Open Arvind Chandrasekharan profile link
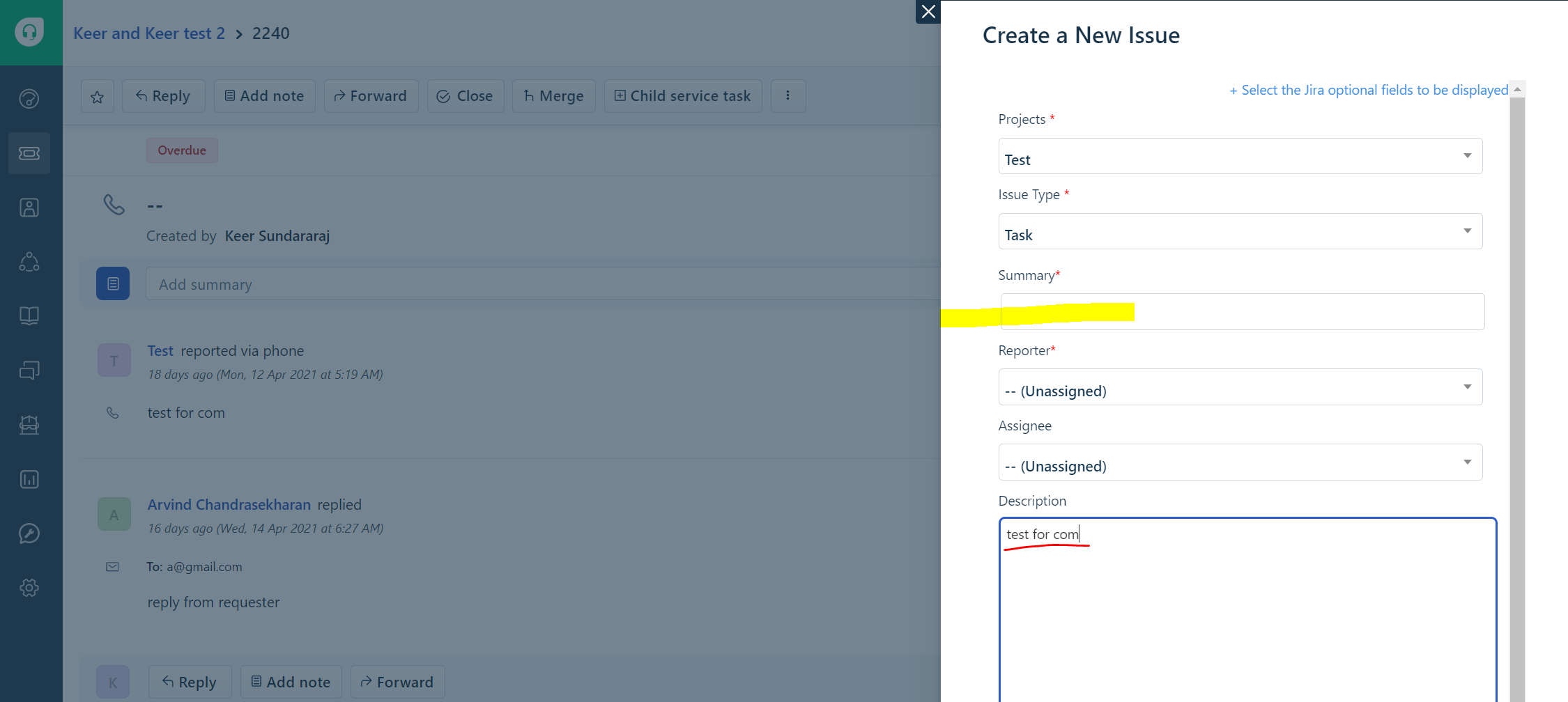The image size is (1568, 702). [x=229, y=505]
